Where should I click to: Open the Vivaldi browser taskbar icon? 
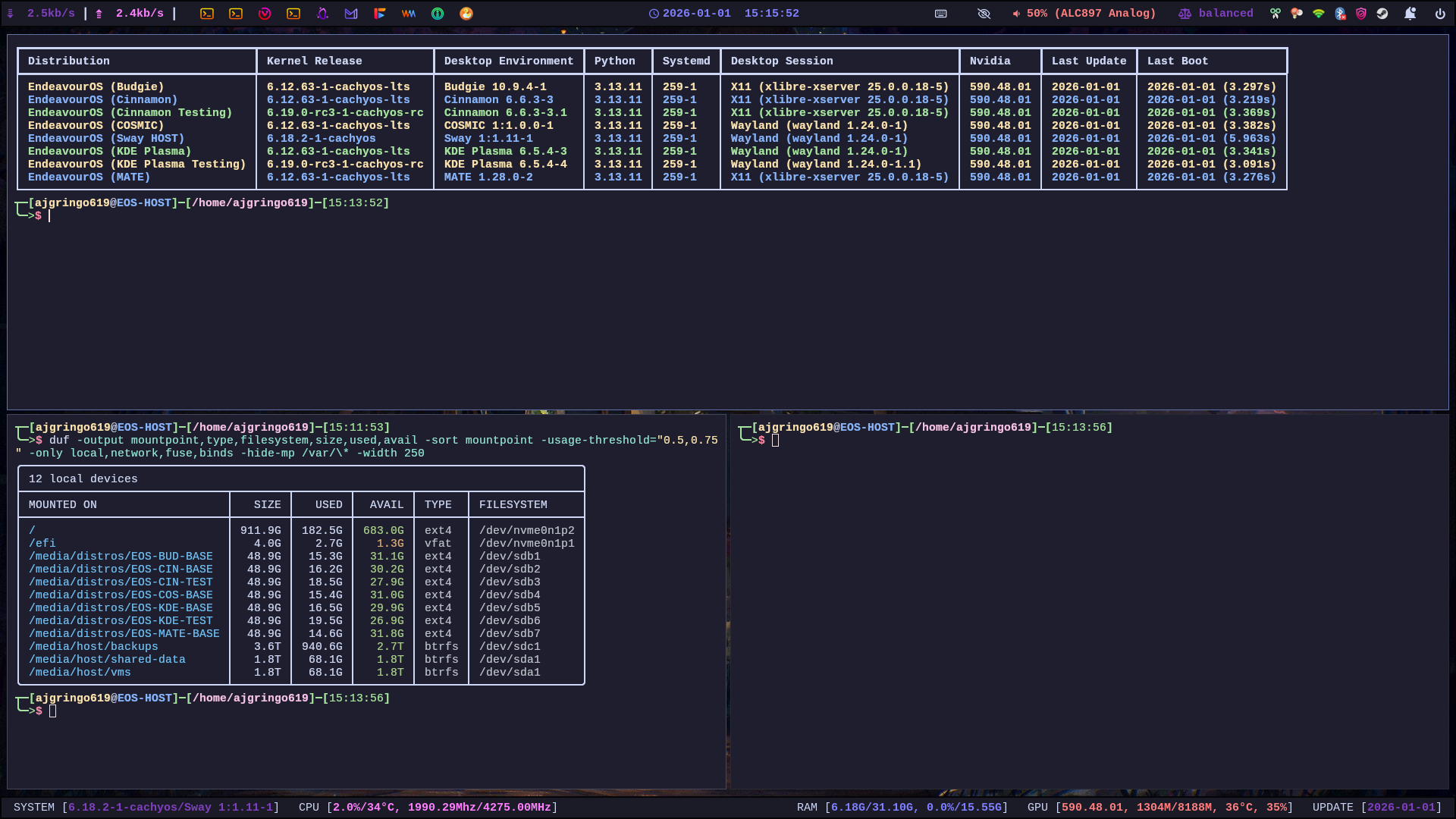click(265, 14)
